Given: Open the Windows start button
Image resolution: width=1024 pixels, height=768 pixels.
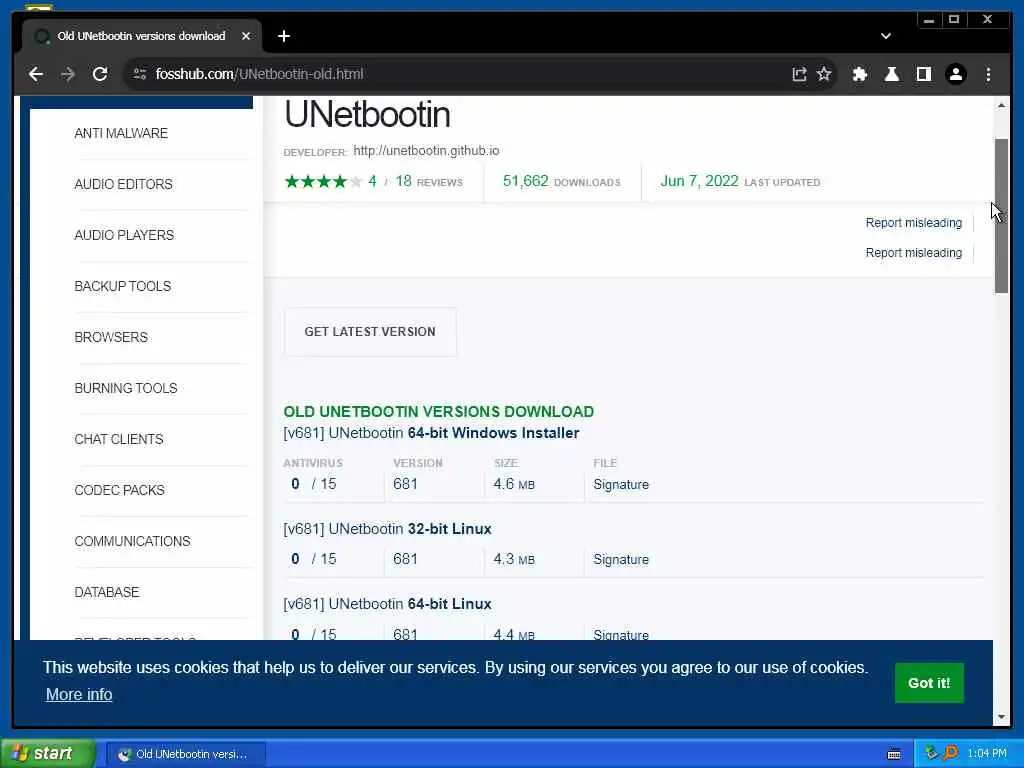Looking at the screenshot, I should pos(47,754).
